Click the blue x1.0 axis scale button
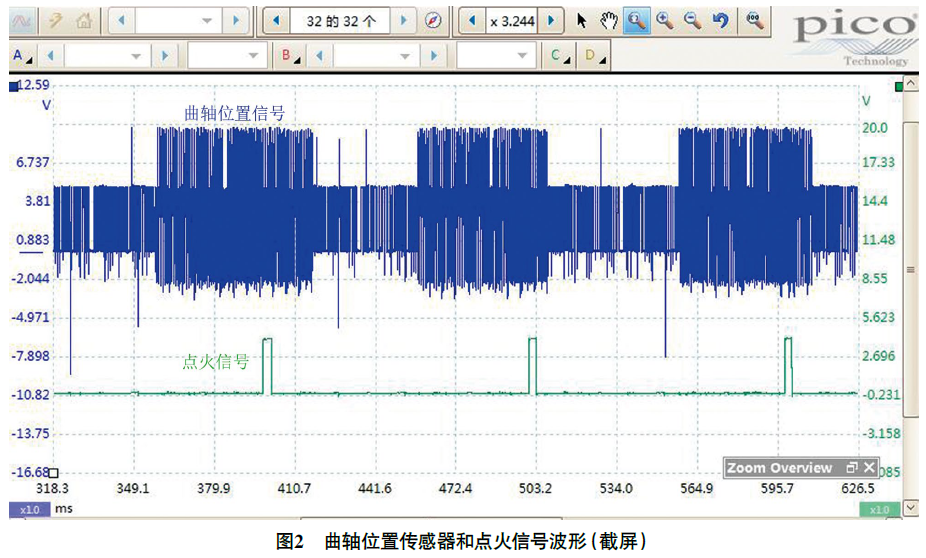The image size is (926, 558). point(30,510)
